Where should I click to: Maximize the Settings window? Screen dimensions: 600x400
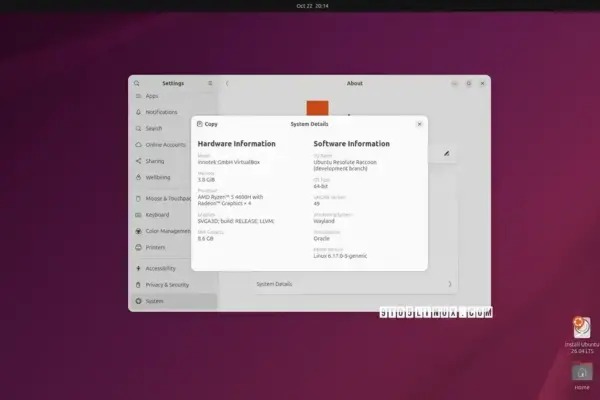[468, 83]
